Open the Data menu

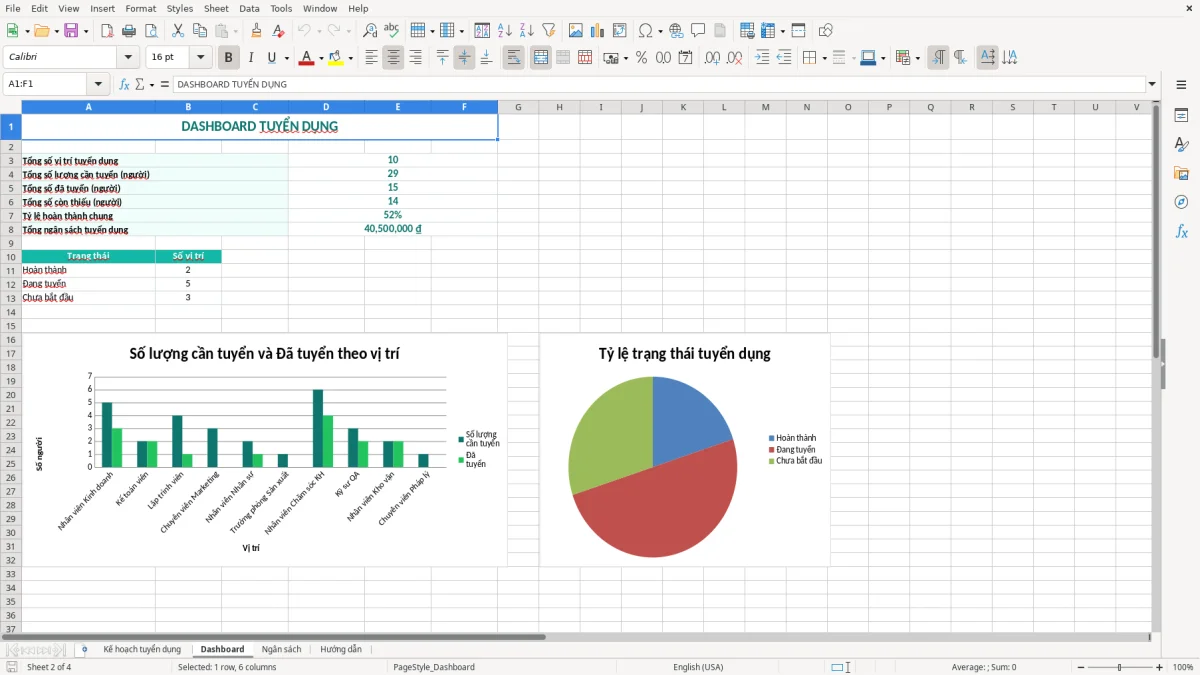pos(249,8)
